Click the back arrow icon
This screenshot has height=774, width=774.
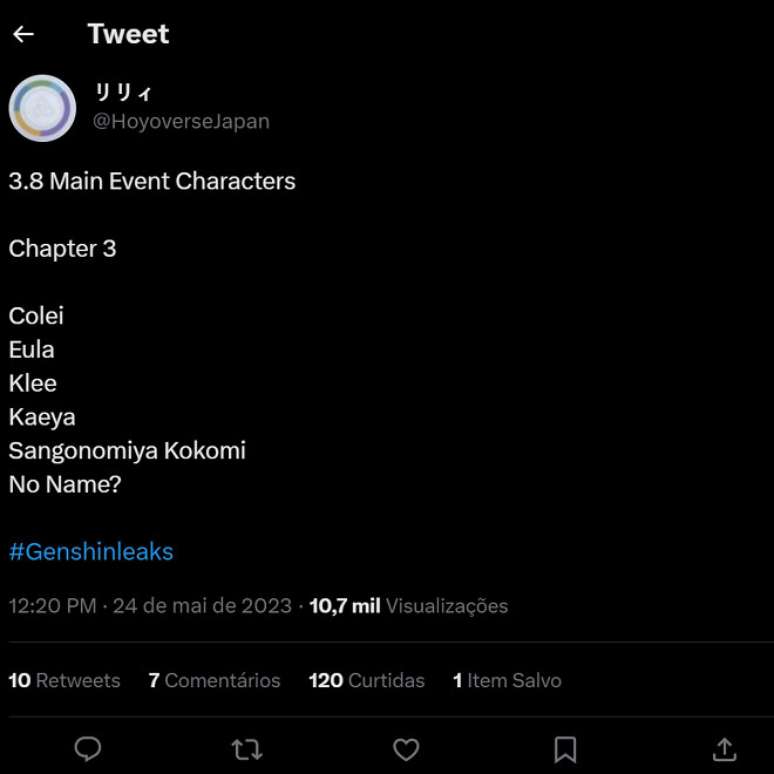pos(23,34)
